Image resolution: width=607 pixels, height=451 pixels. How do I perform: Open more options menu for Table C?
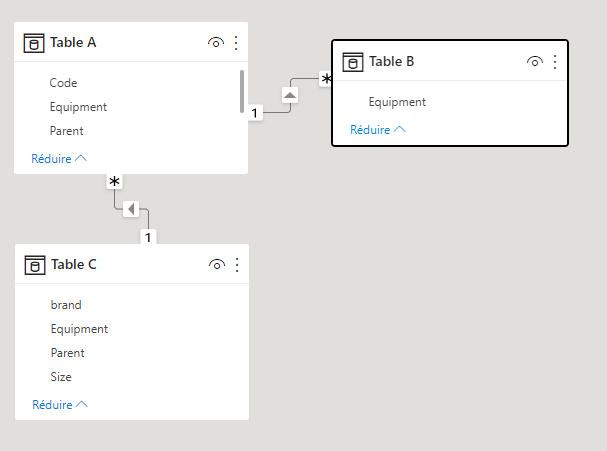point(237,265)
